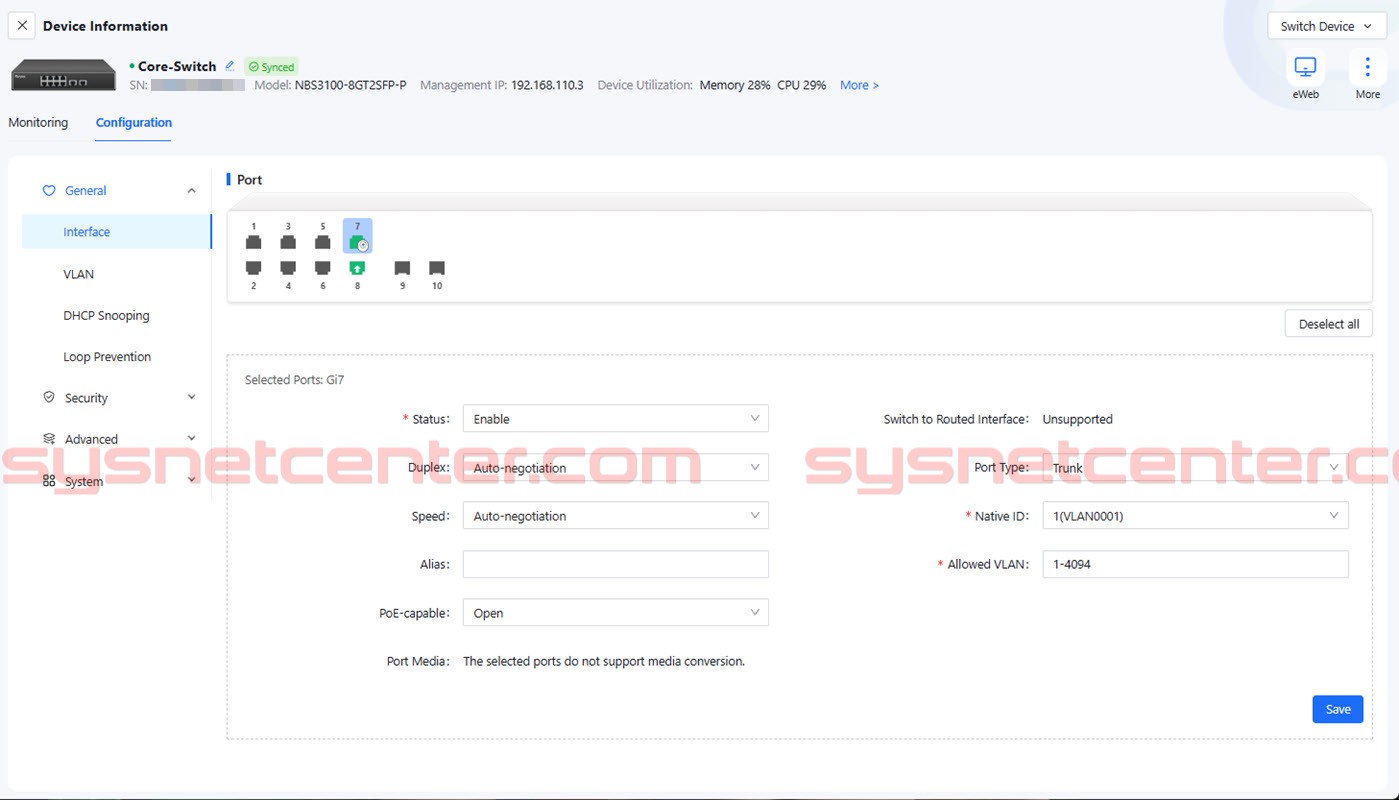Select port 5 icon
Screen dimensions: 1399x800
[322, 242]
